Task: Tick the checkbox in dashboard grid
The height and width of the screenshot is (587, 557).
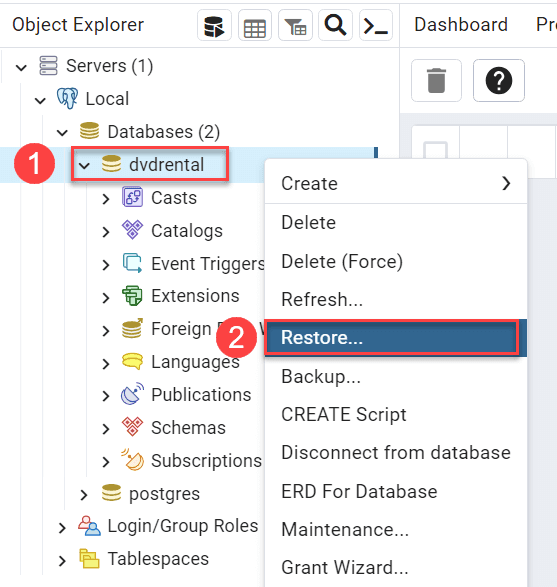Action: [436, 150]
